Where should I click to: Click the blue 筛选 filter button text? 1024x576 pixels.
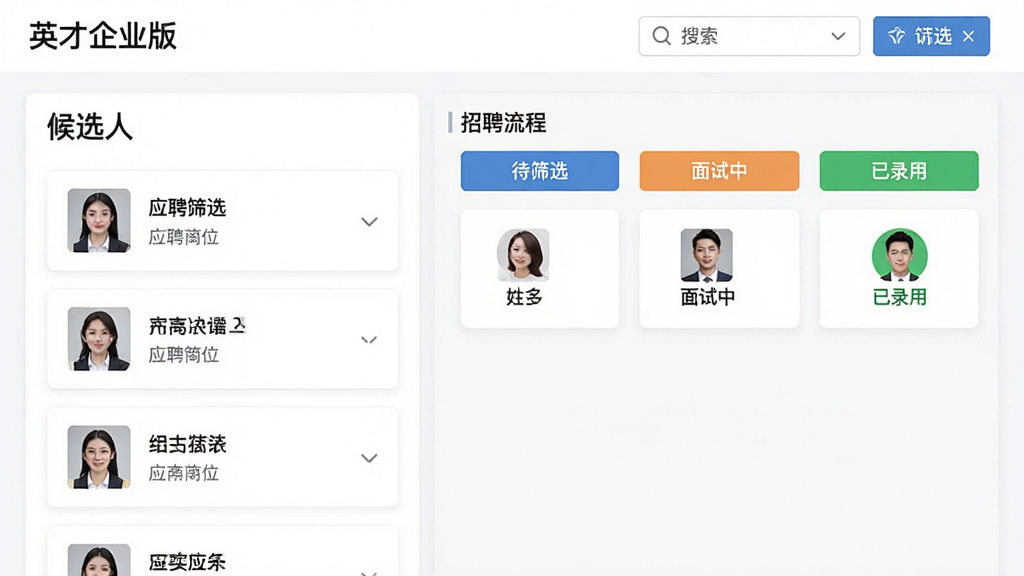click(933, 36)
